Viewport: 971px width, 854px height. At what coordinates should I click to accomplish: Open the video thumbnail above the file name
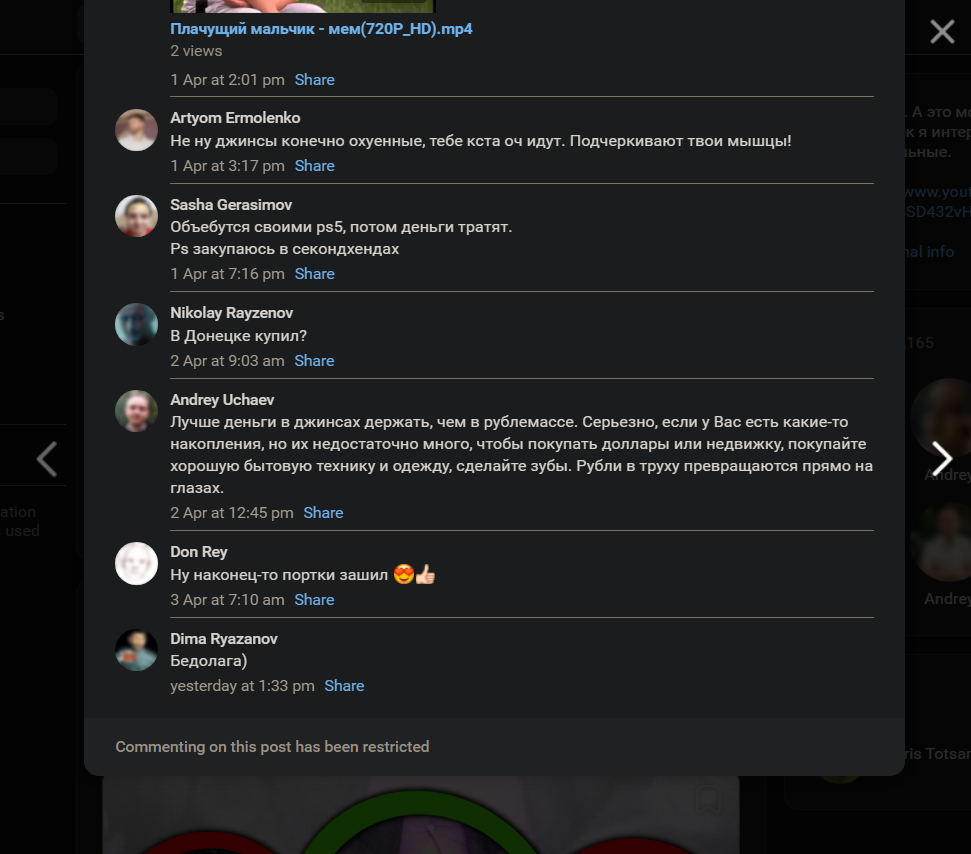click(x=303, y=6)
